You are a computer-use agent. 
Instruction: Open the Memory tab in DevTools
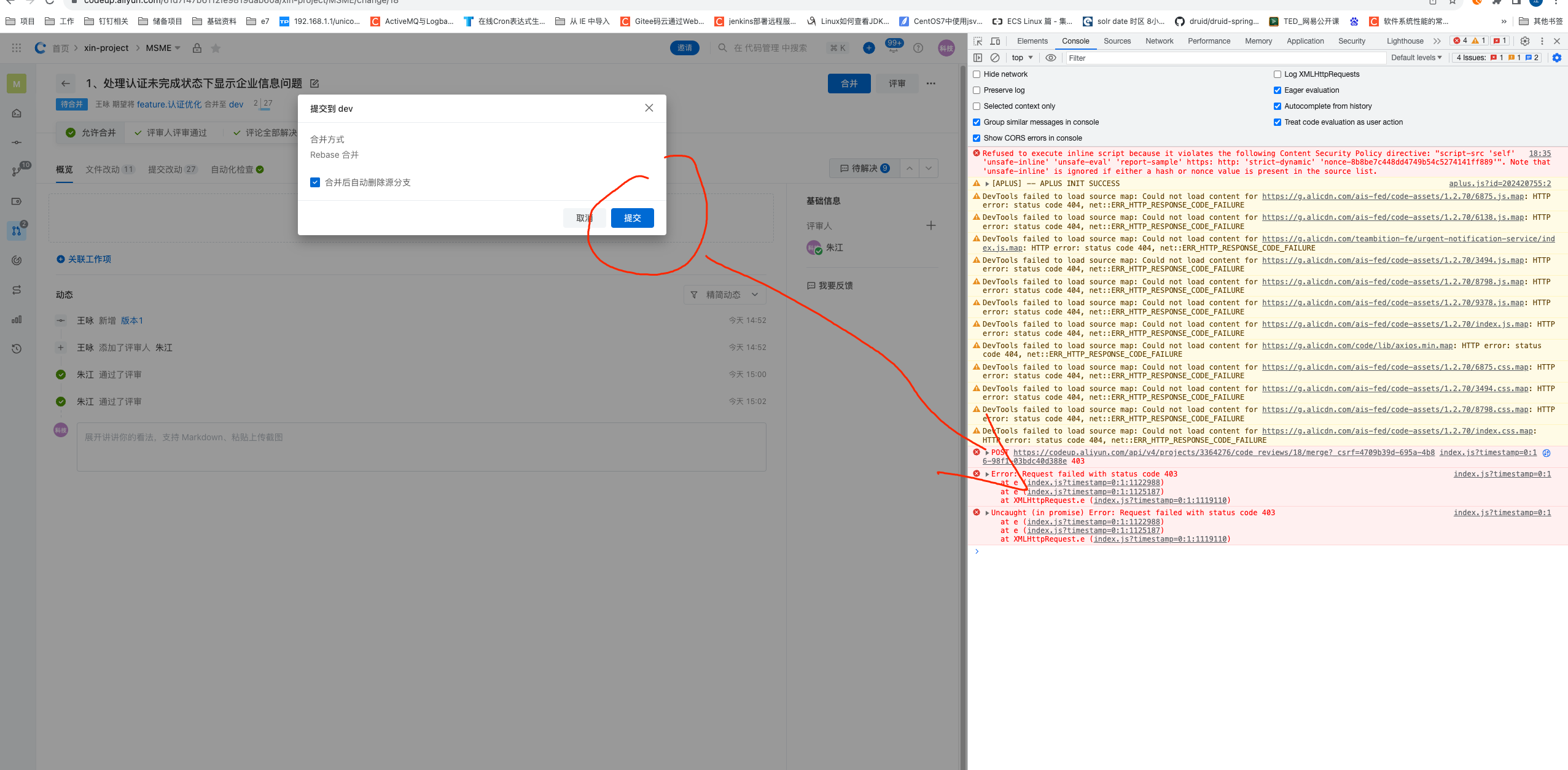point(1258,41)
